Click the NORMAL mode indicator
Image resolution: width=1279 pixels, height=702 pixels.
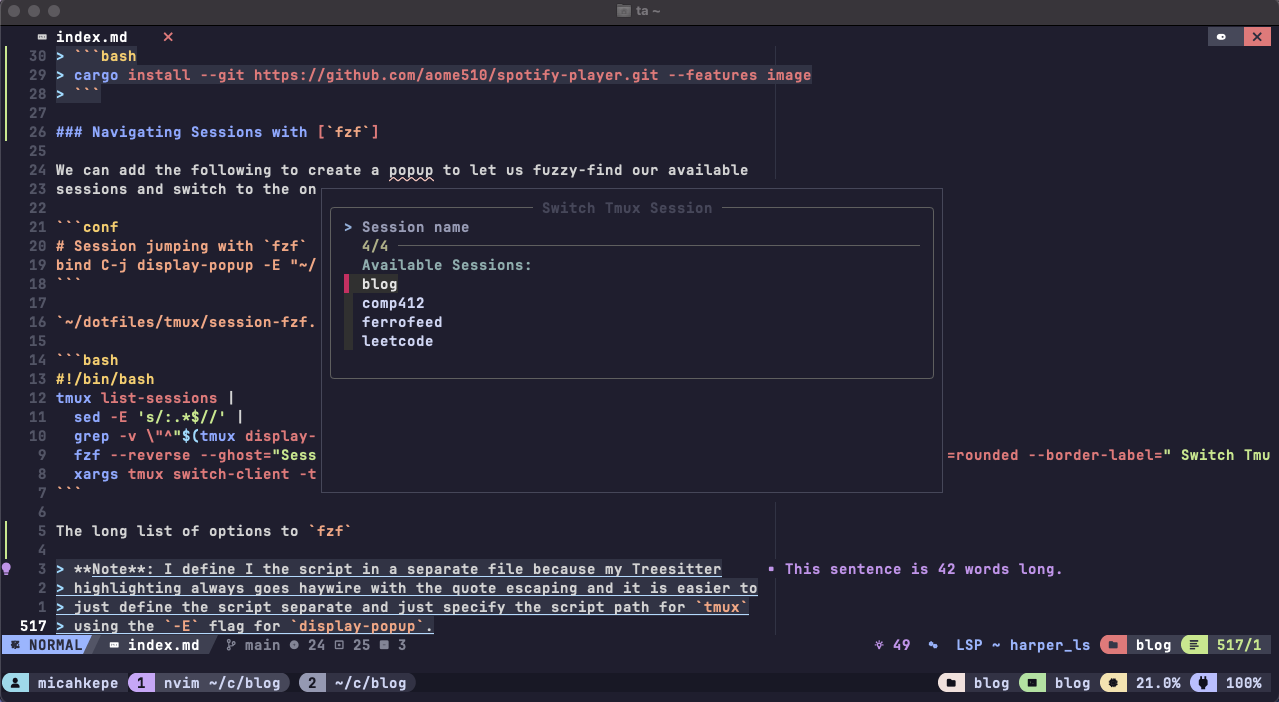pyautogui.click(x=46, y=645)
